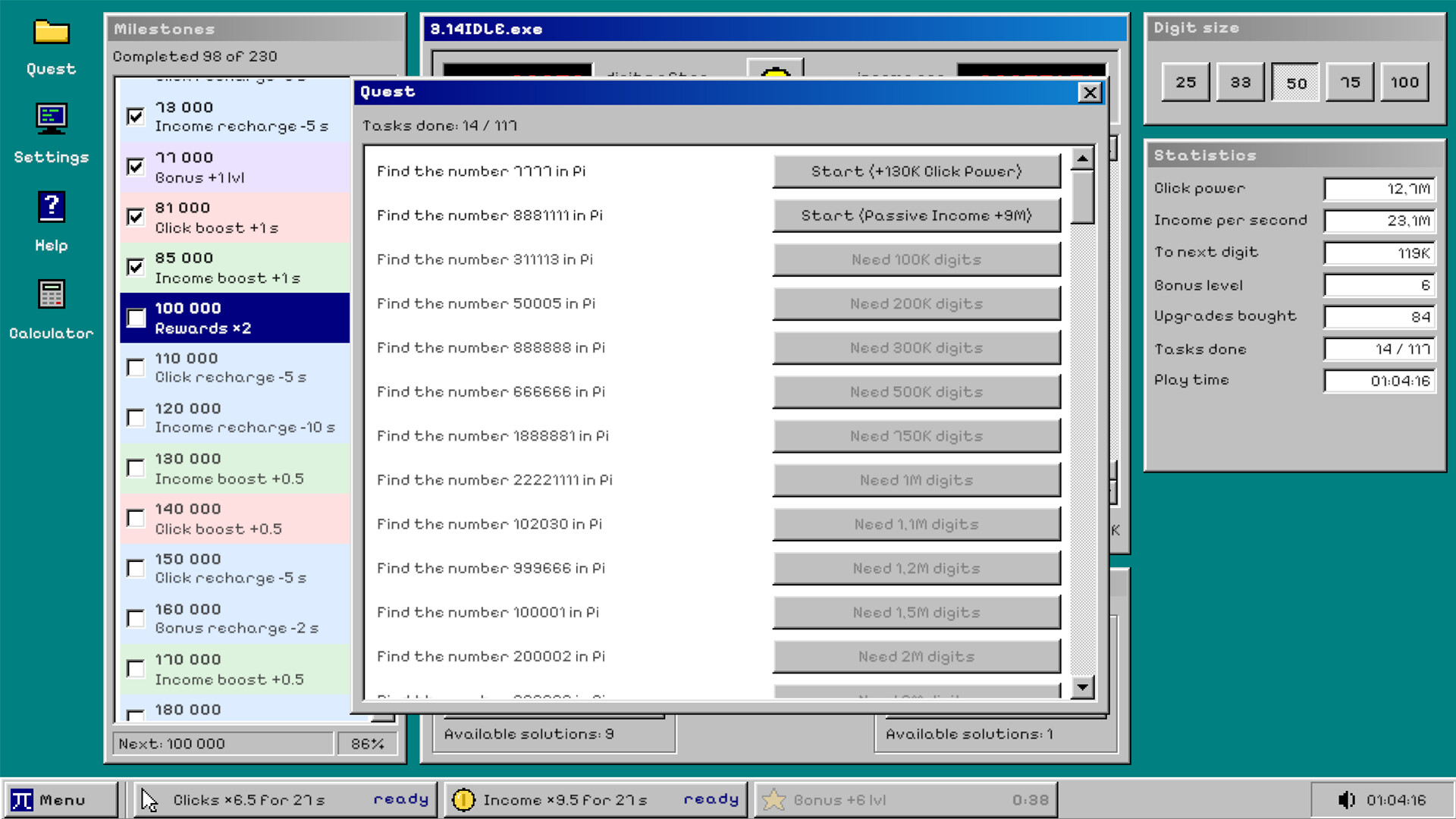
Task: Check the 150 000 Click recharge checkbox
Action: coord(136,568)
